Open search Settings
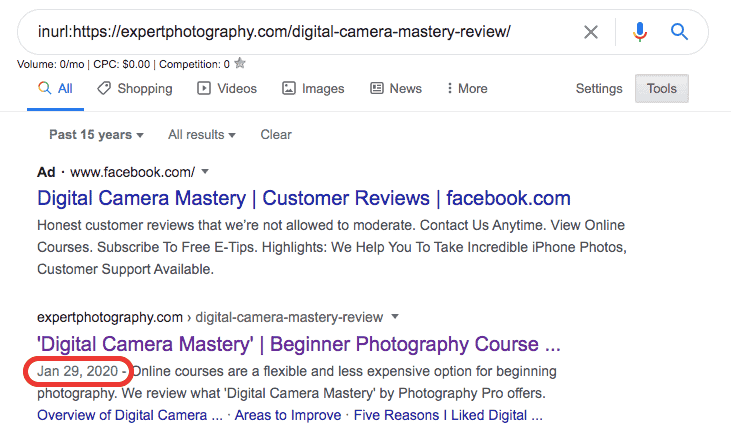The image size is (731, 447). (599, 89)
